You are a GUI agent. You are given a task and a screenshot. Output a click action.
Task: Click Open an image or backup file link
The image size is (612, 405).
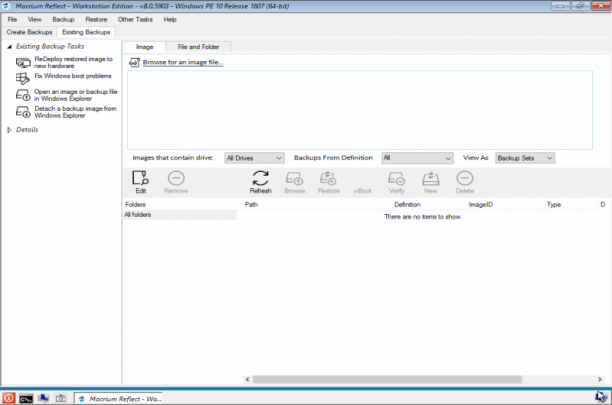pos(75,95)
